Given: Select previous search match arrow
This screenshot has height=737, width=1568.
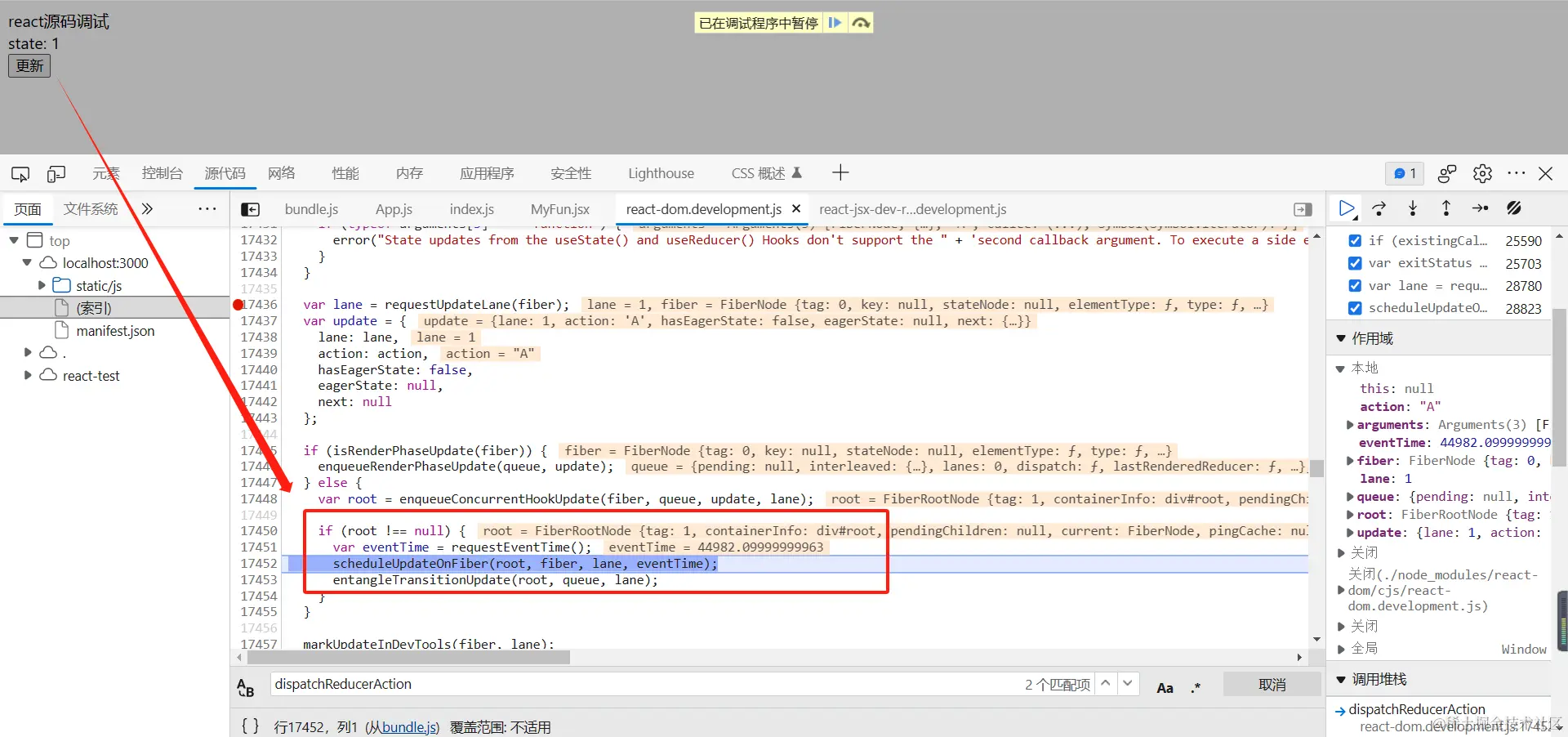Looking at the screenshot, I should [1105, 683].
